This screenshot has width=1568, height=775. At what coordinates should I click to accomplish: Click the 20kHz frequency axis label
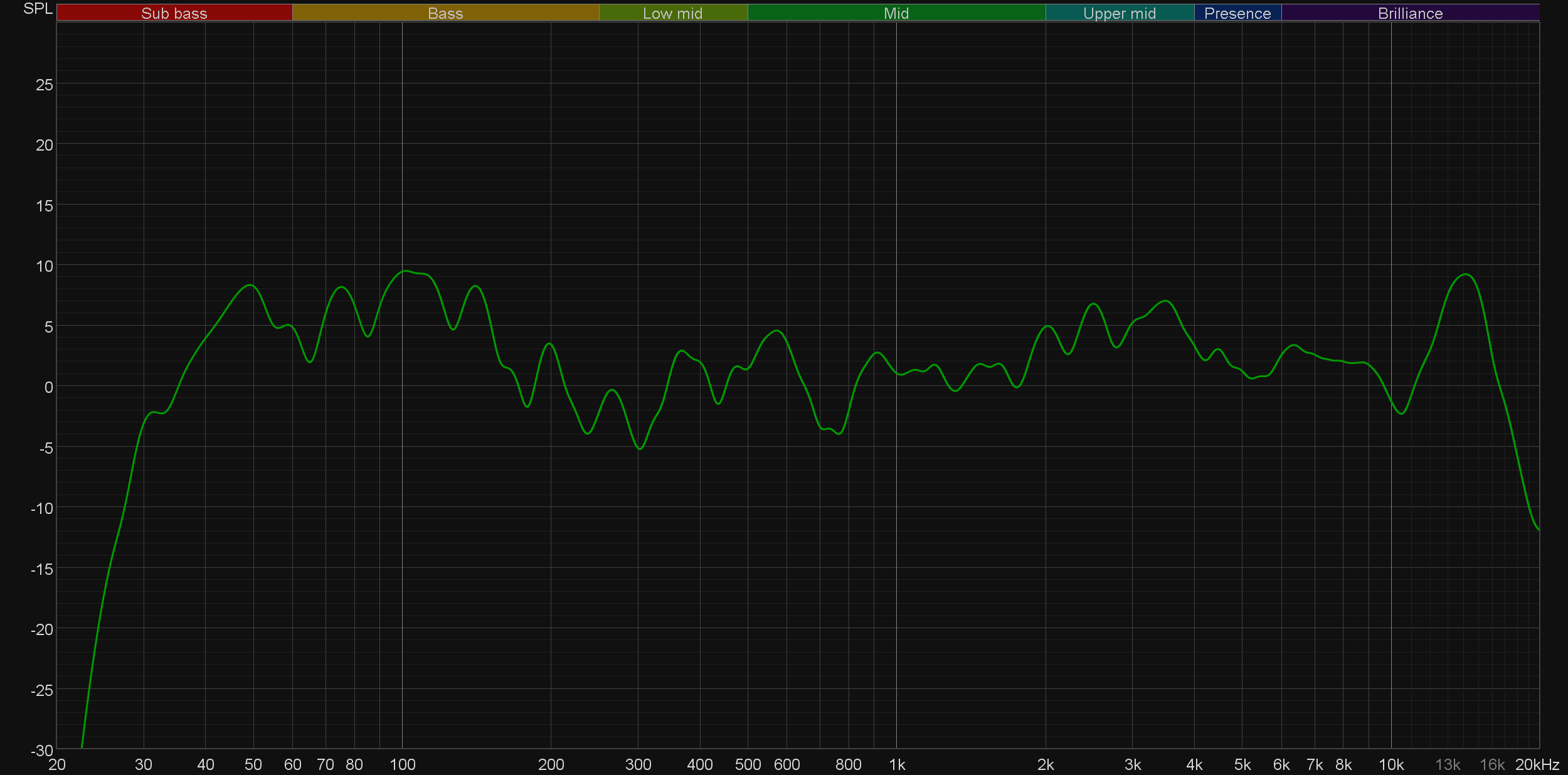pos(1537,764)
